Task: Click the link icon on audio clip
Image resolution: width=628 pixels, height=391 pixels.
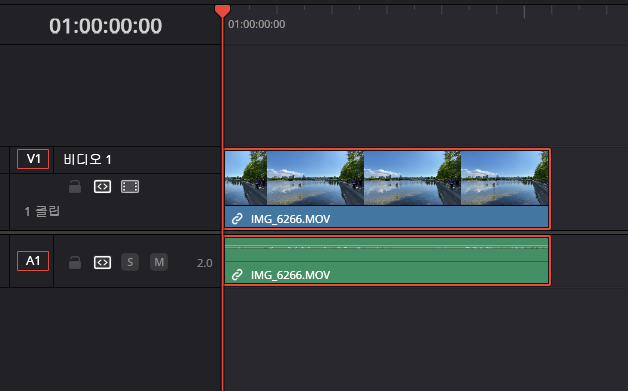Action: tap(237, 275)
